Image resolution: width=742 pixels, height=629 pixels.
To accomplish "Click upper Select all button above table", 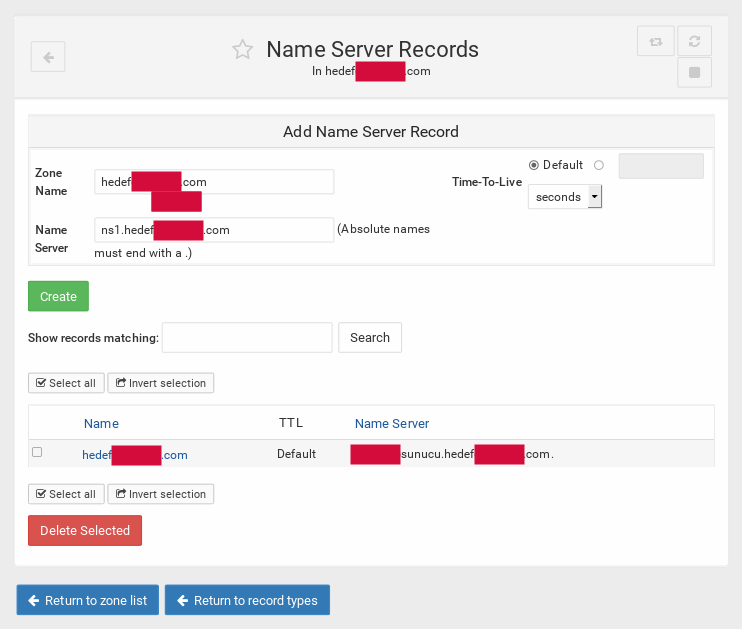I will pos(66,383).
